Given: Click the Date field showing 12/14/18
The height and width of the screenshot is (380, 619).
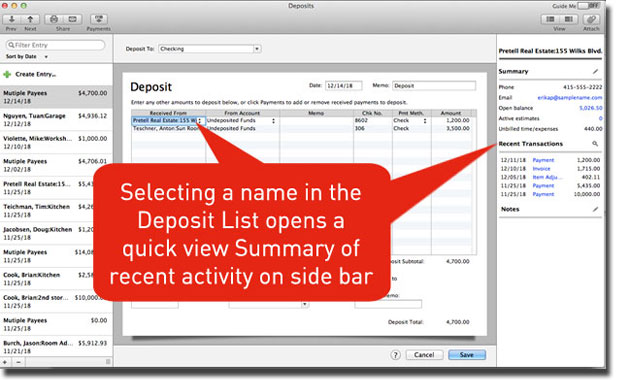Looking at the screenshot, I should pos(343,86).
